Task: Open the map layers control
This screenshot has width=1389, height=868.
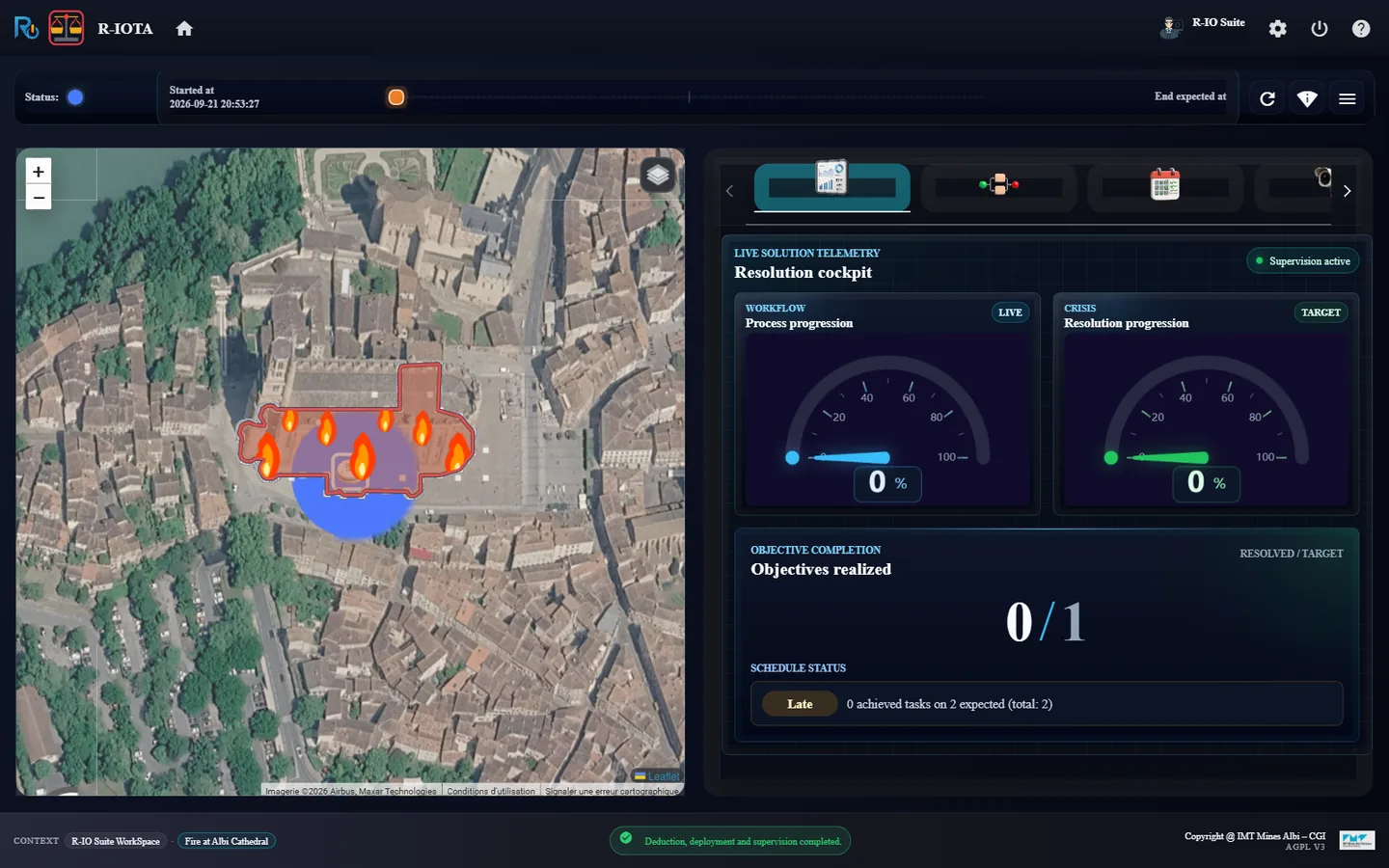Action: [x=658, y=175]
